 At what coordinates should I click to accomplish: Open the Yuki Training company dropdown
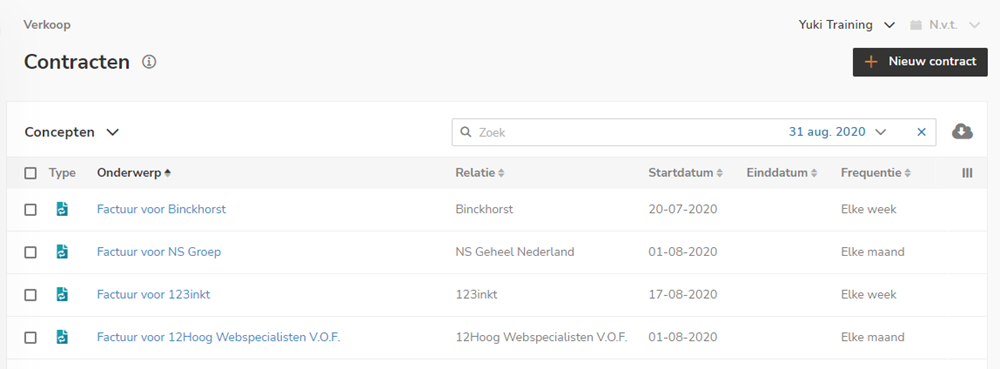846,25
